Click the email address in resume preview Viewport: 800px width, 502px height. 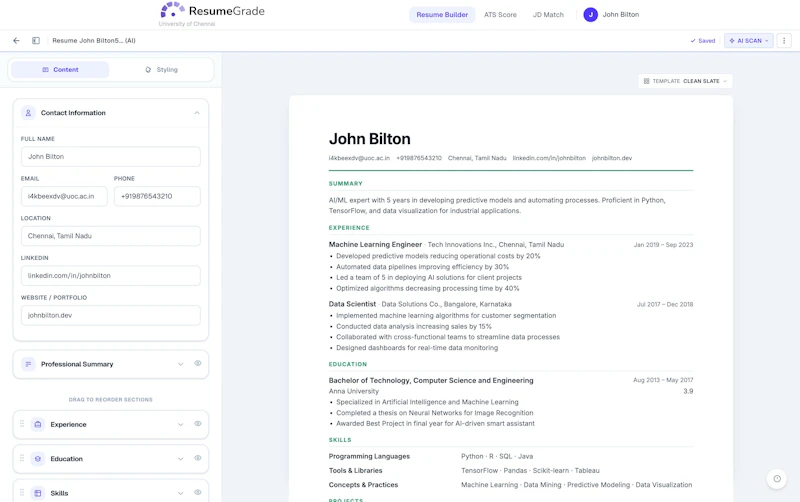[359, 158]
